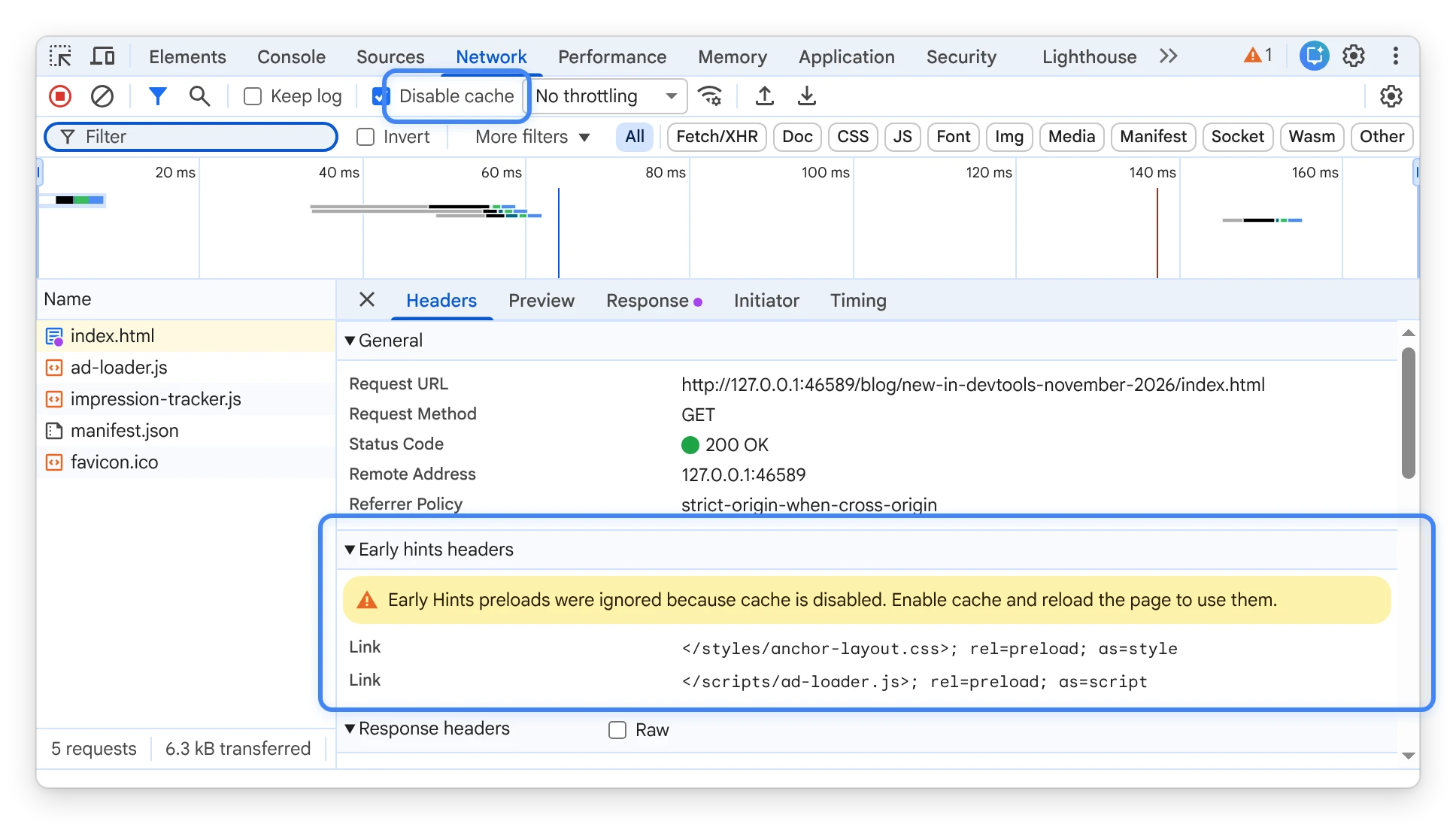
Task: Import HAR file upload icon
Action: pos(764,96)
